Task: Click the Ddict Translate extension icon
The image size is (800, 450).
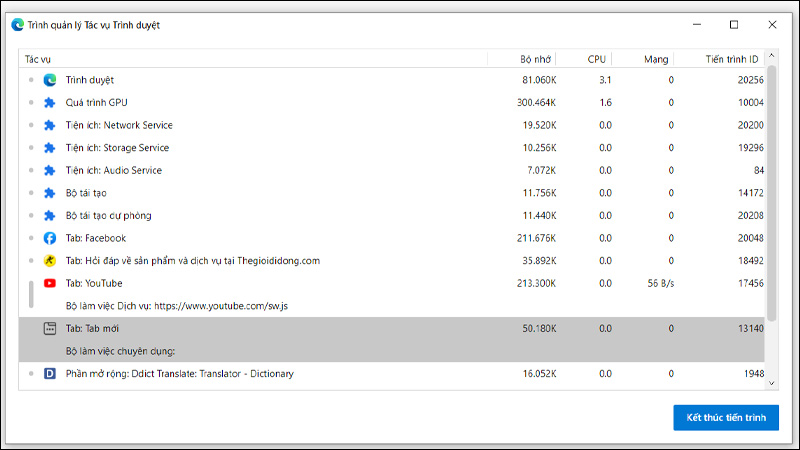Action: (49, 374)
